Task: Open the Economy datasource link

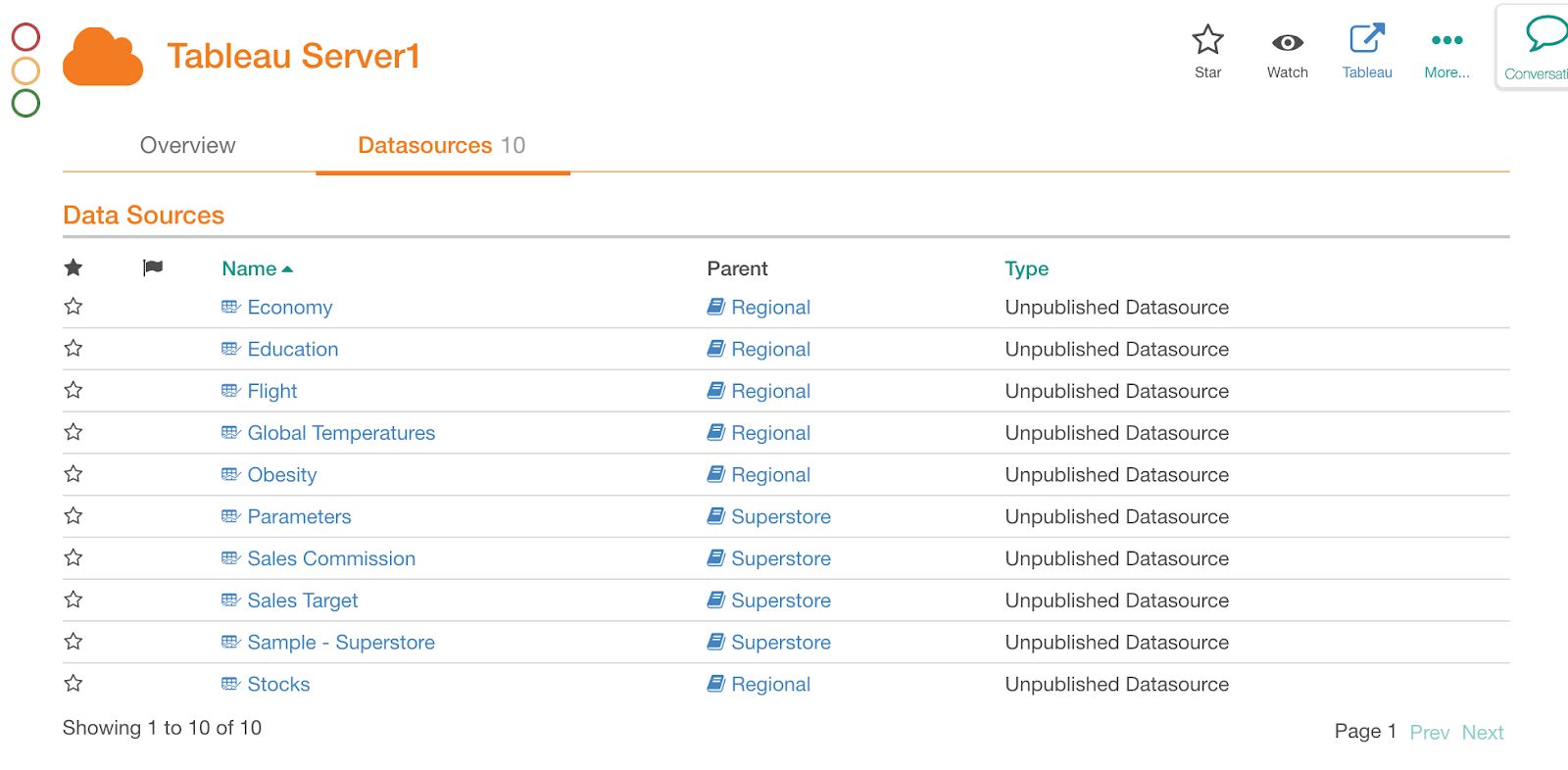Action: tap(290, 308)
